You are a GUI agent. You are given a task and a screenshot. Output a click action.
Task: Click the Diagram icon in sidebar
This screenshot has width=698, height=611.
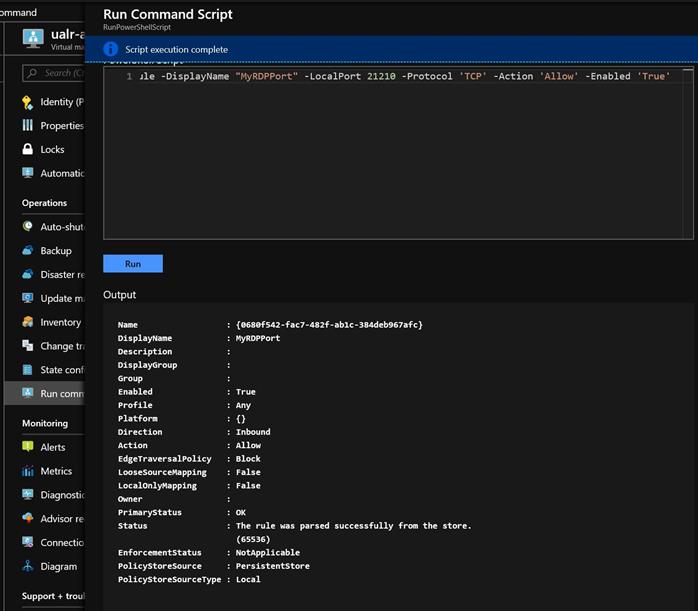coord(28,566)
